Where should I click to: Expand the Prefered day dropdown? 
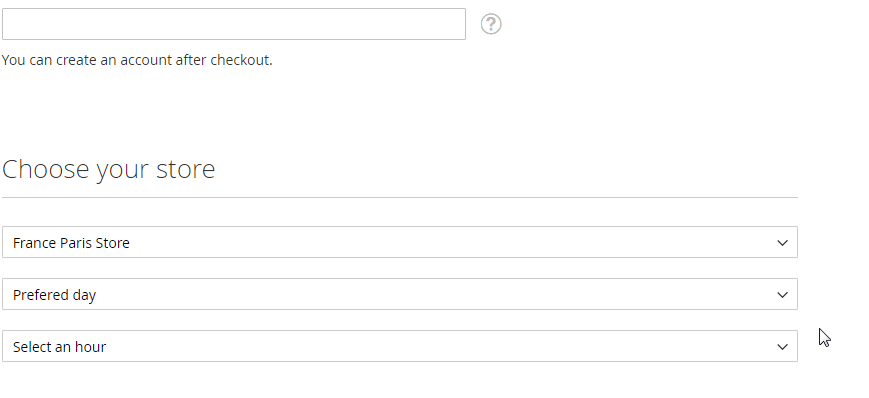(400, 294)
